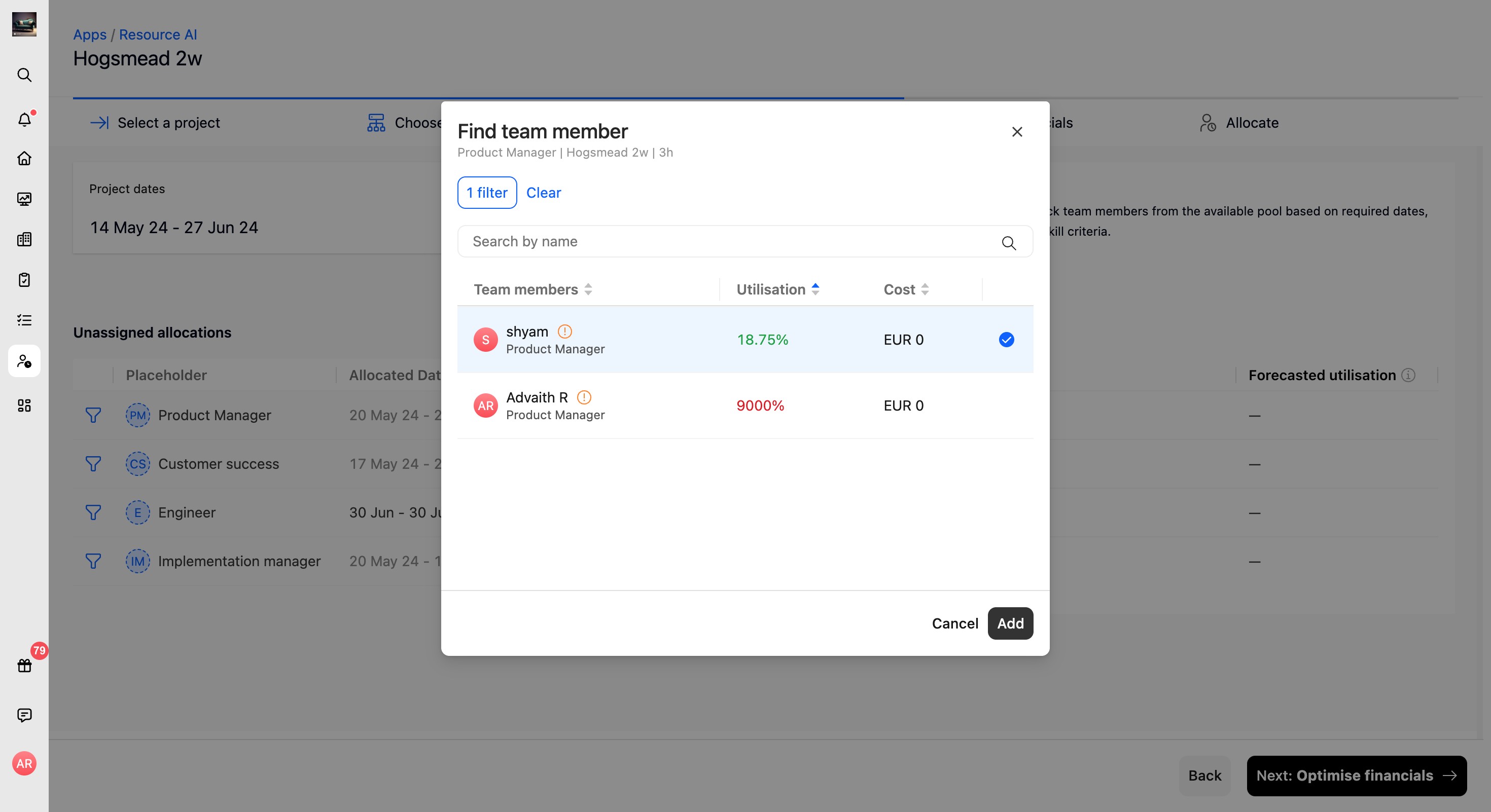The width and height of the screenshot is (1491, 812).
Task: Open the 1 filter button
Action: (x=487, y=193)
